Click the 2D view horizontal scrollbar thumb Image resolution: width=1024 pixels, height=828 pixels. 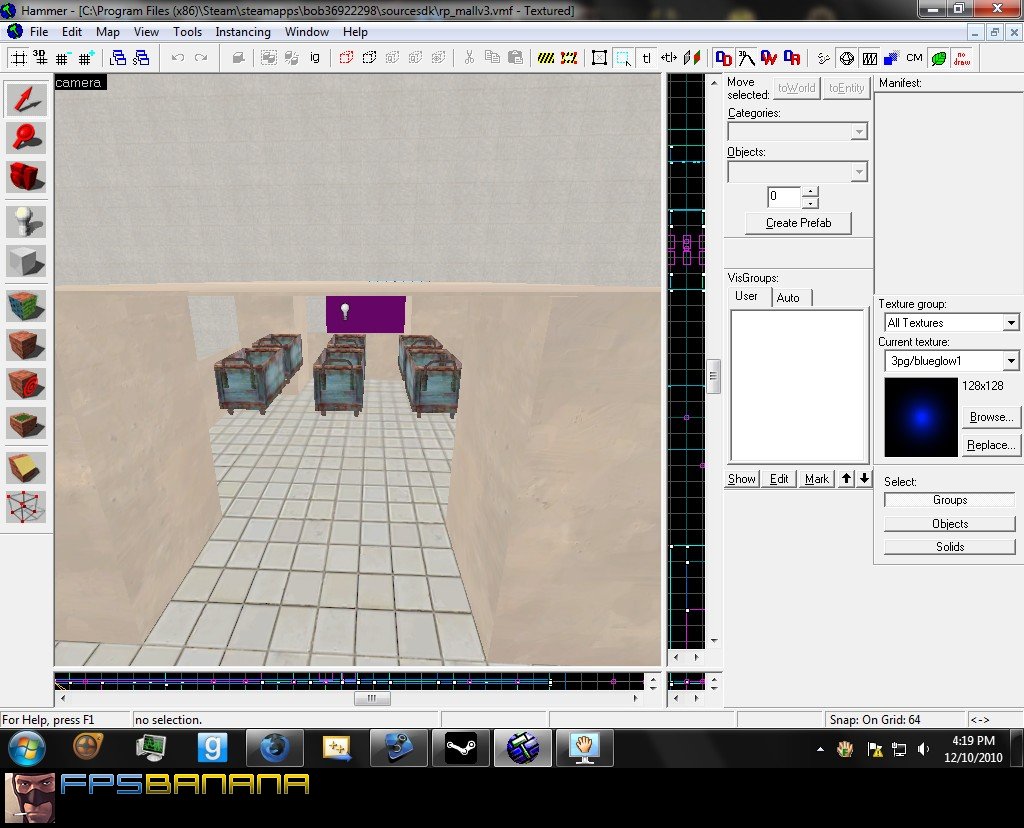point(372,699)
